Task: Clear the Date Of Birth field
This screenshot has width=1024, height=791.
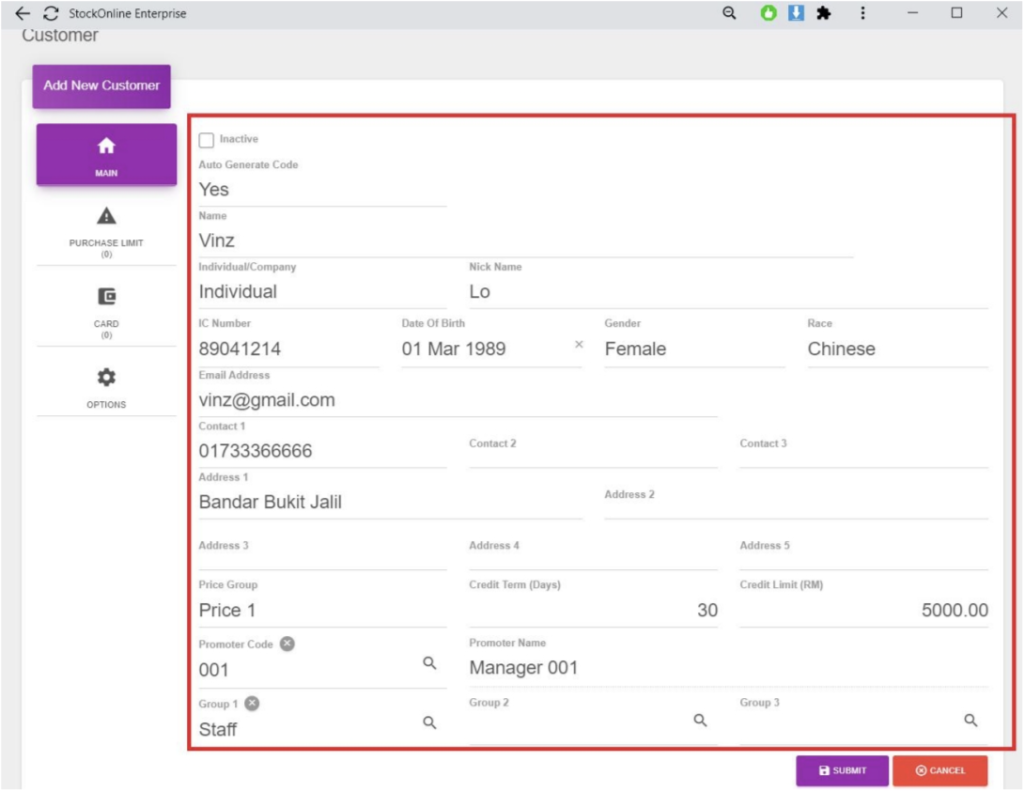Action: click(x=578, y=345)
